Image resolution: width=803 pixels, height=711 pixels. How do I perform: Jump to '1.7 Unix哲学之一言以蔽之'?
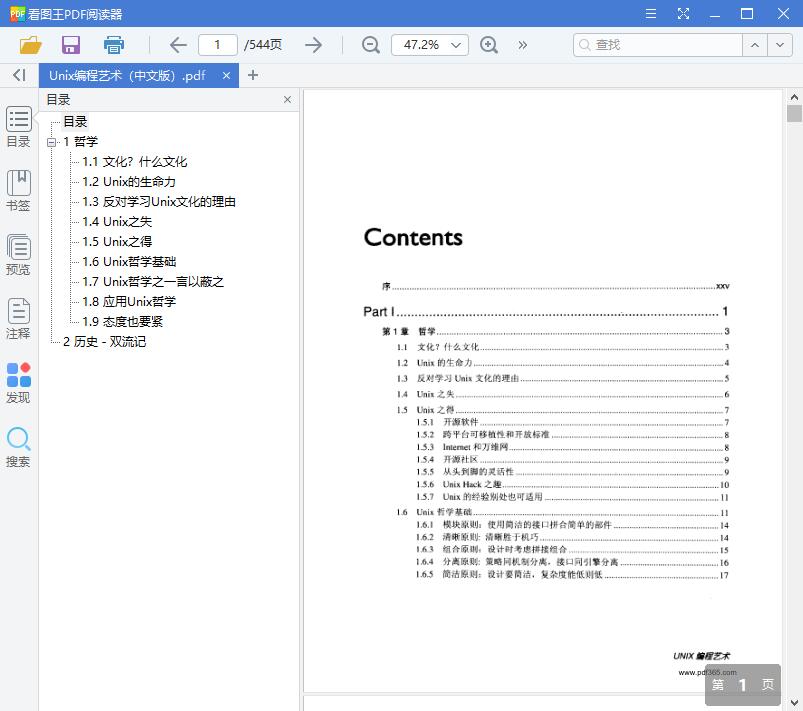tap(153, 282)
